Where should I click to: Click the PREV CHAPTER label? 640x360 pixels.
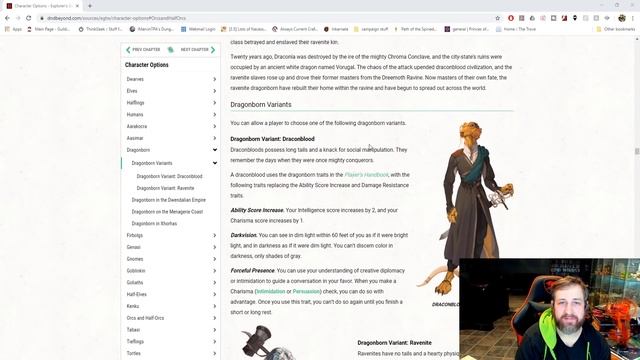click(x=146, y=50)
